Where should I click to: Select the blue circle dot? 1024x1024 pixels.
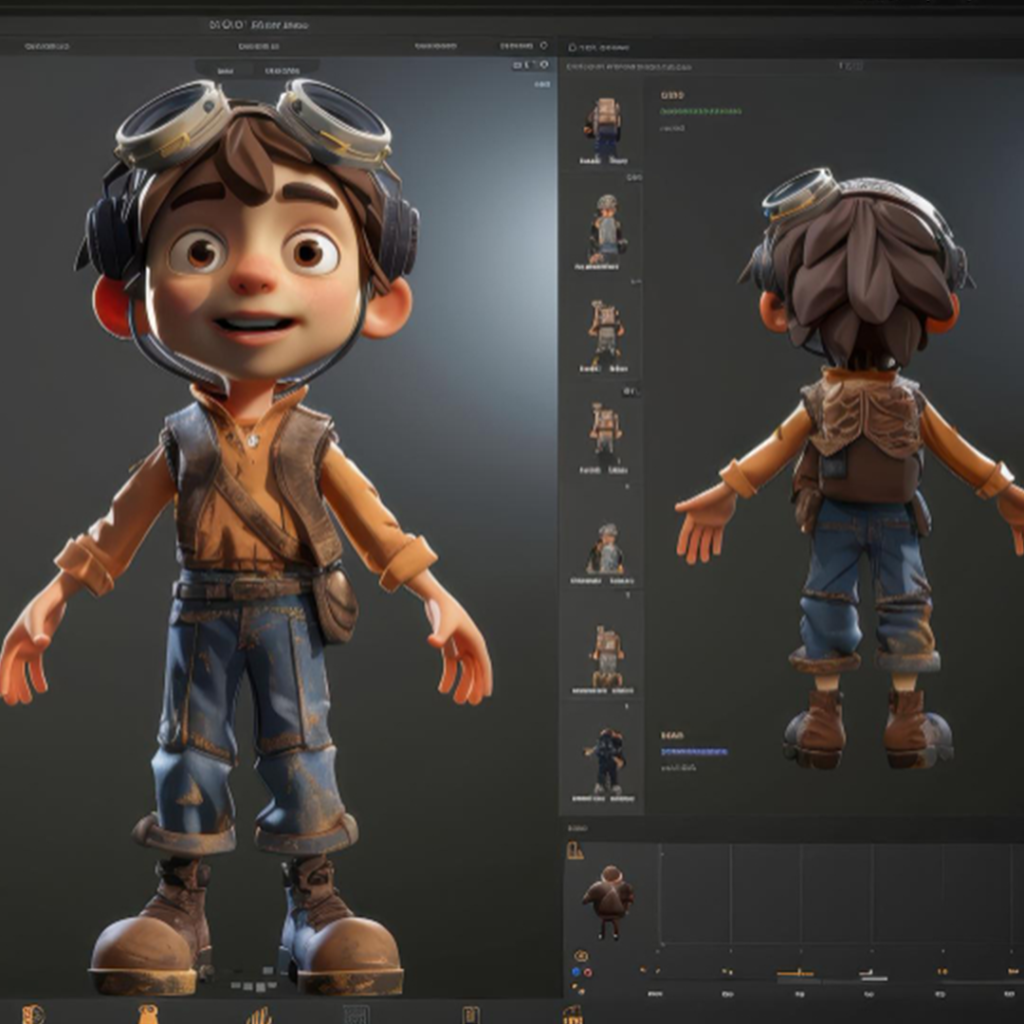point(576,972)
